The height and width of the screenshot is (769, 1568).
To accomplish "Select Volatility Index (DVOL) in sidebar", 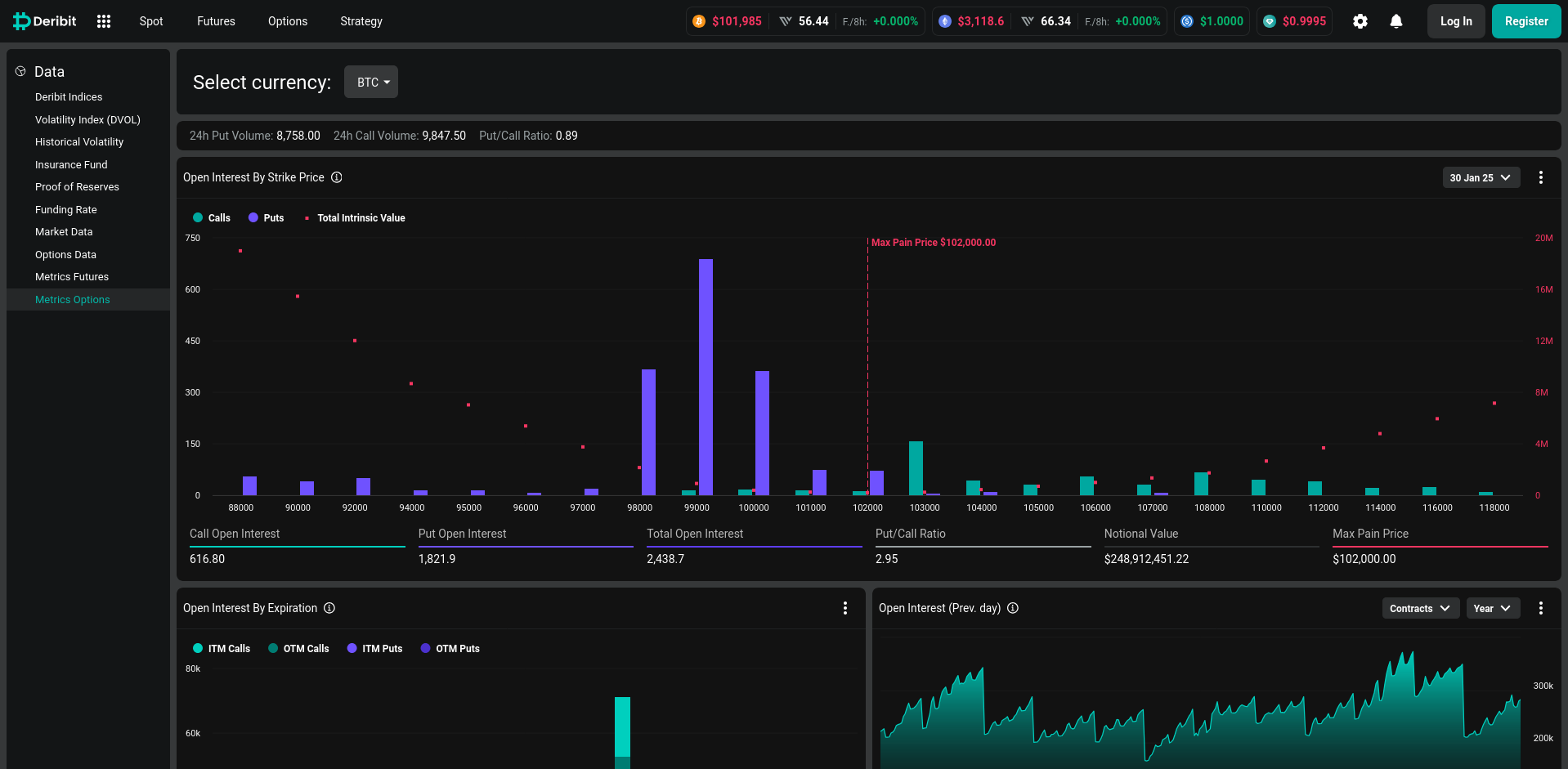I will (x=87, y=119).
